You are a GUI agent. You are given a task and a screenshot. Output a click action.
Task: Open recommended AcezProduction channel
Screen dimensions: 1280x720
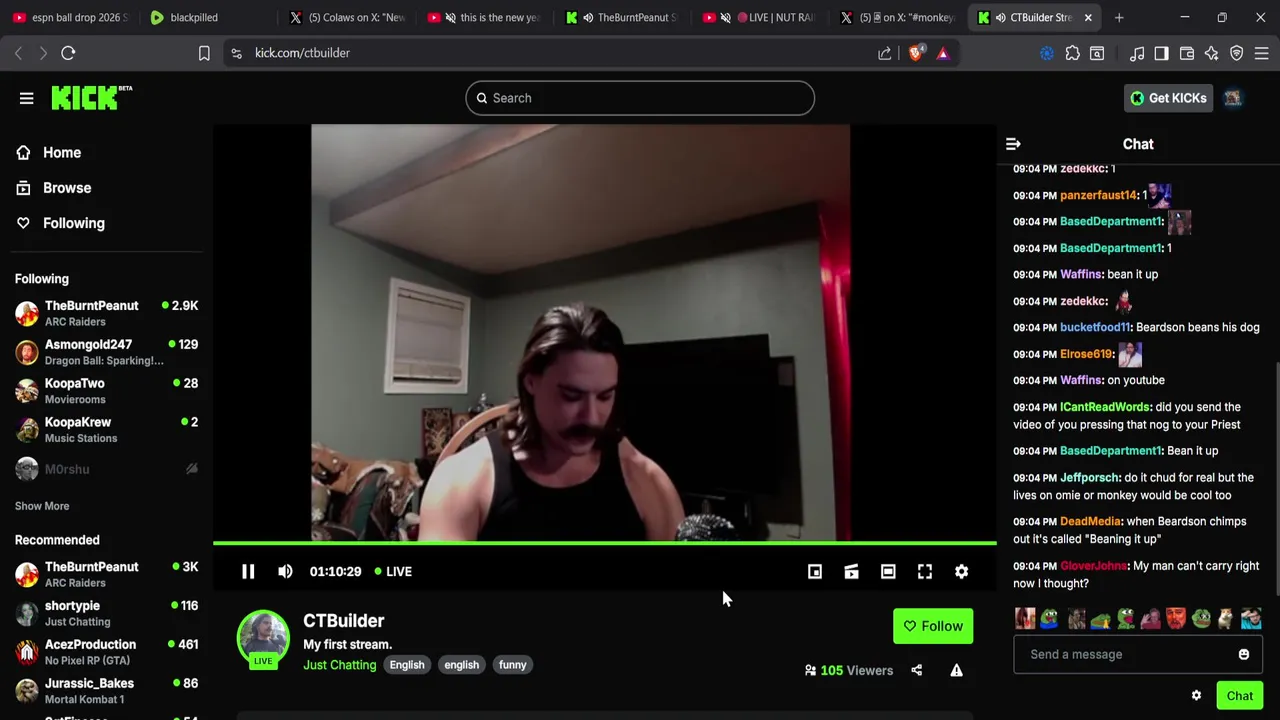[106, 652]
